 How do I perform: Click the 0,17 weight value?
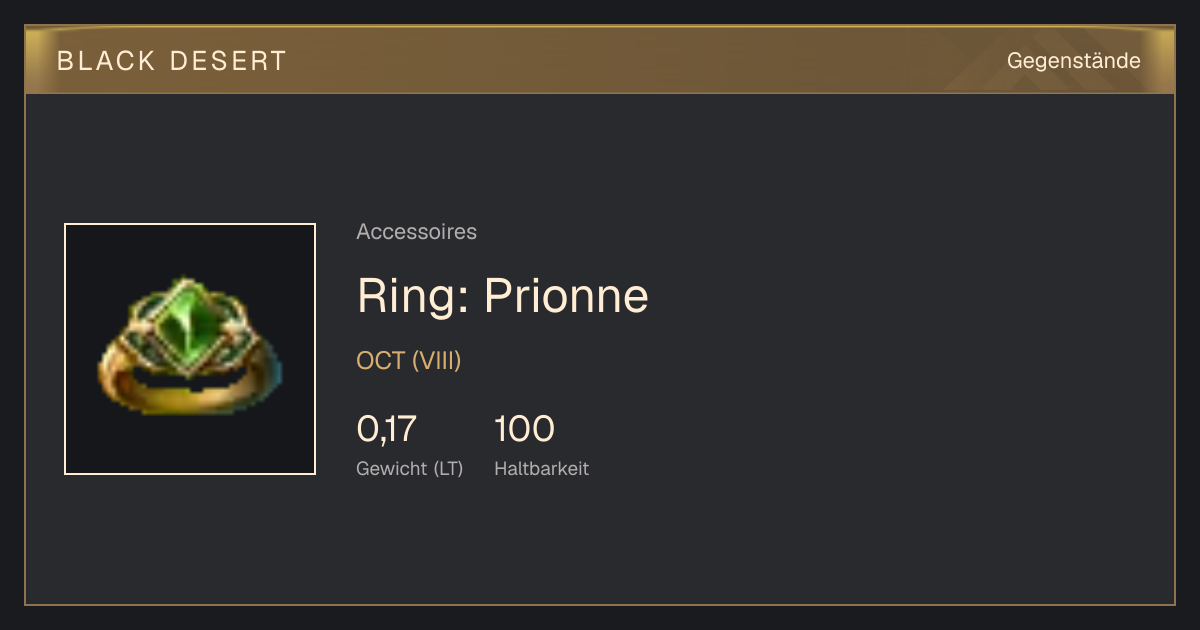click(x=386, y=429)
